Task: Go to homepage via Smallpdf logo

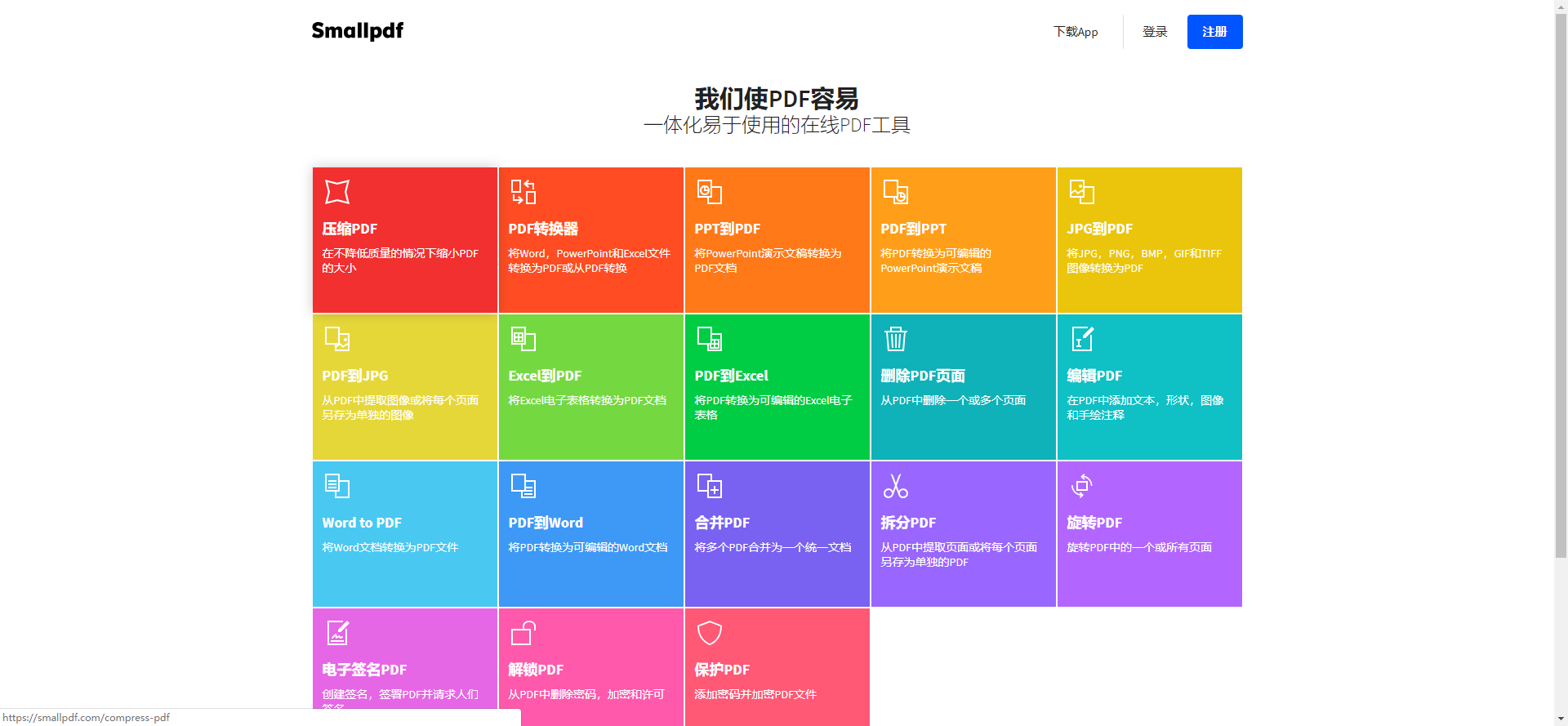Action: point(358,31)
